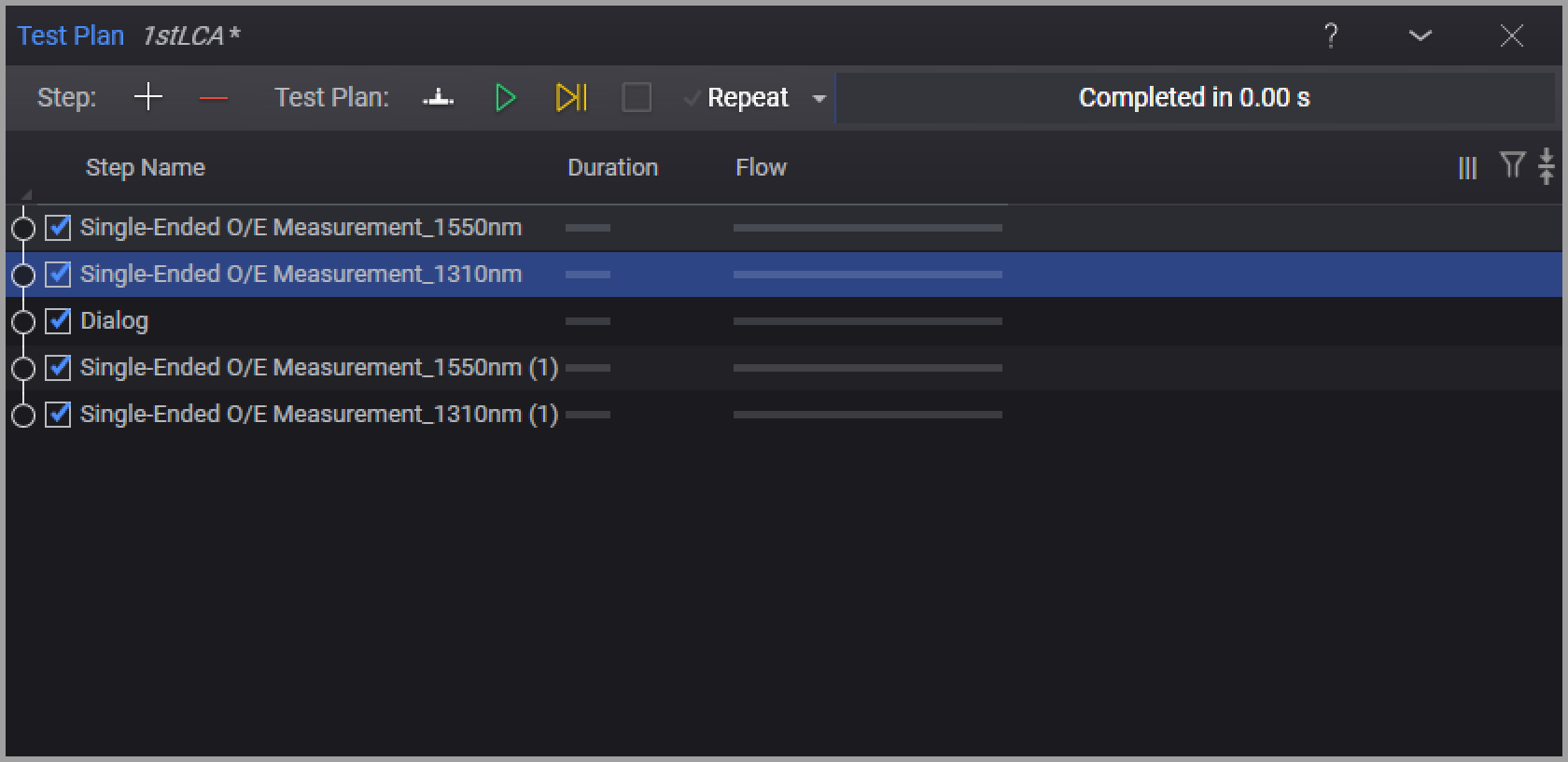The height and width of the screenshot is (762, 1568).
Task: Click the stop test plan square icon
Action: coord(637,98)
